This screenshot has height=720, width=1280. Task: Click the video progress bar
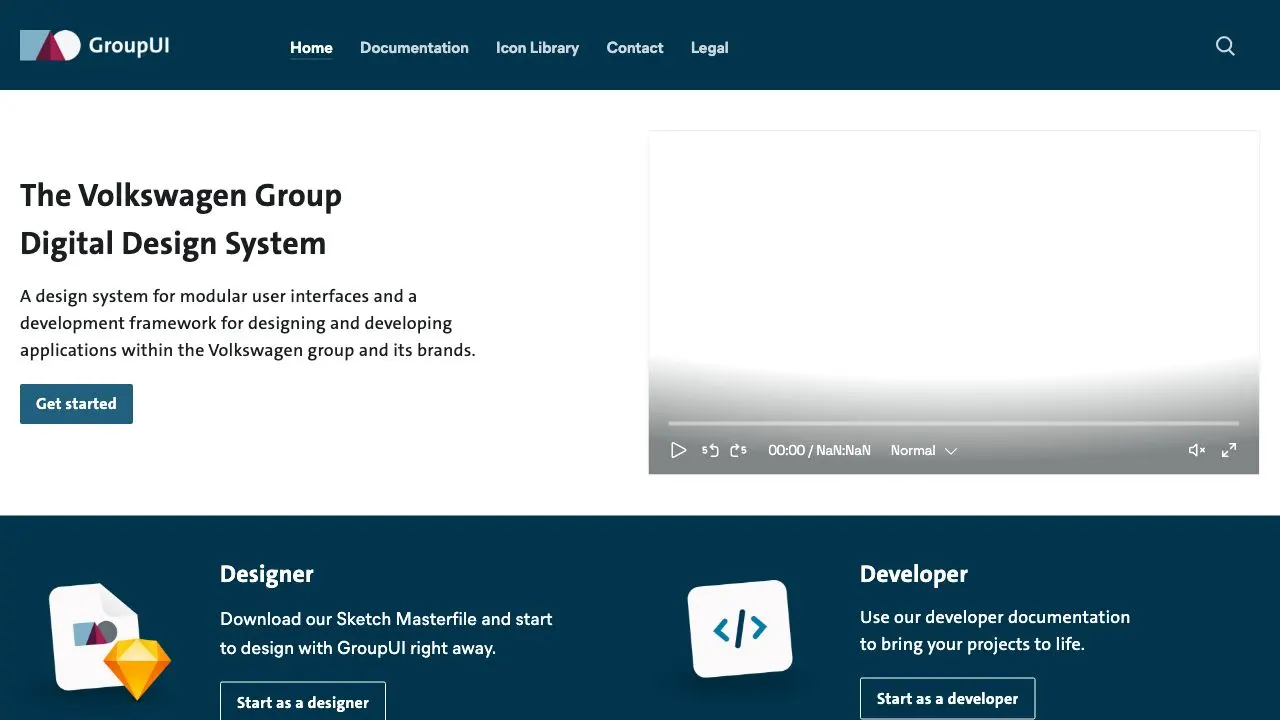[x=953, y=423]
